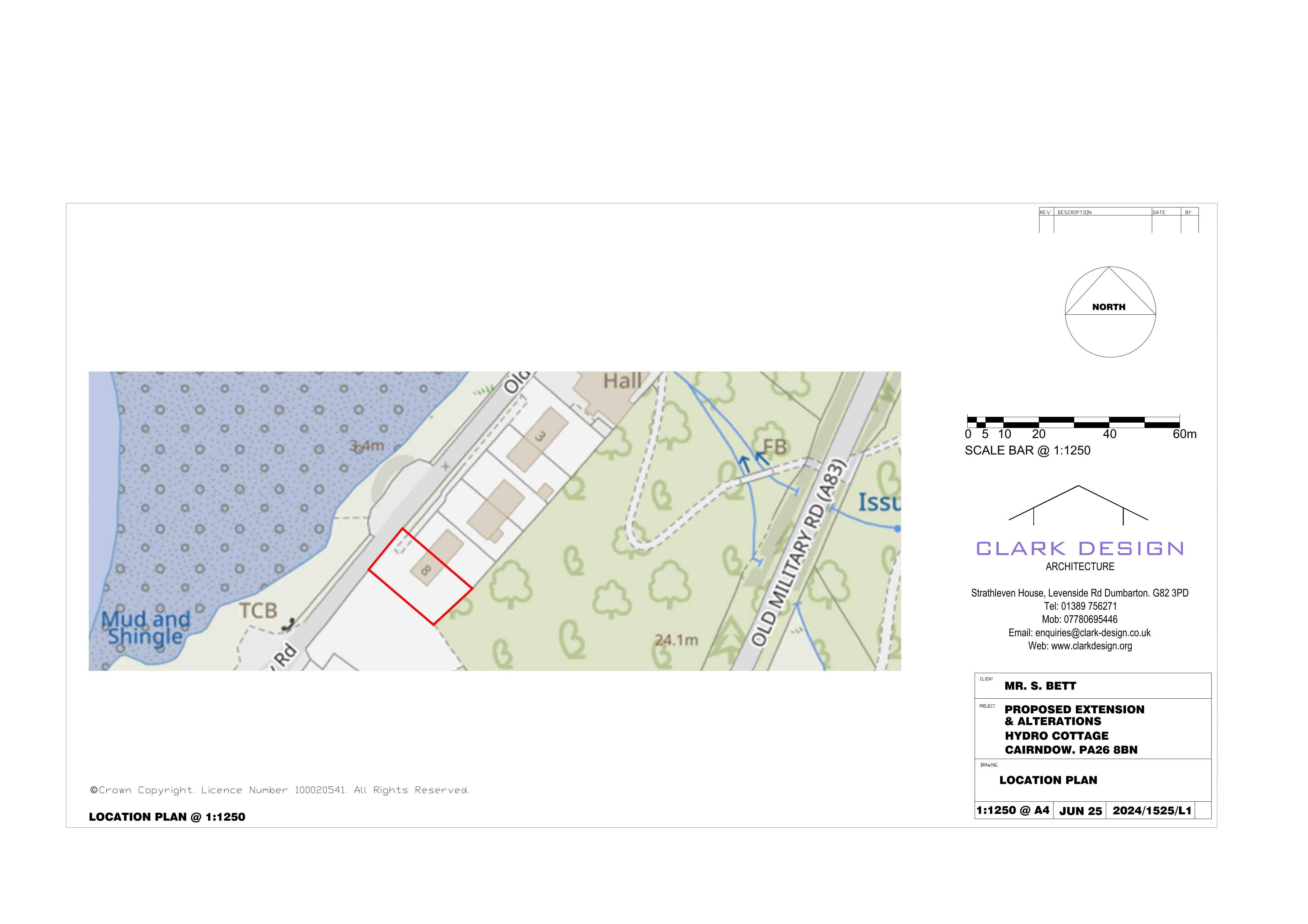This screenshot has width=1308, height=924.
Task: Click the red site boundary outline
Action: click(421, 576)
